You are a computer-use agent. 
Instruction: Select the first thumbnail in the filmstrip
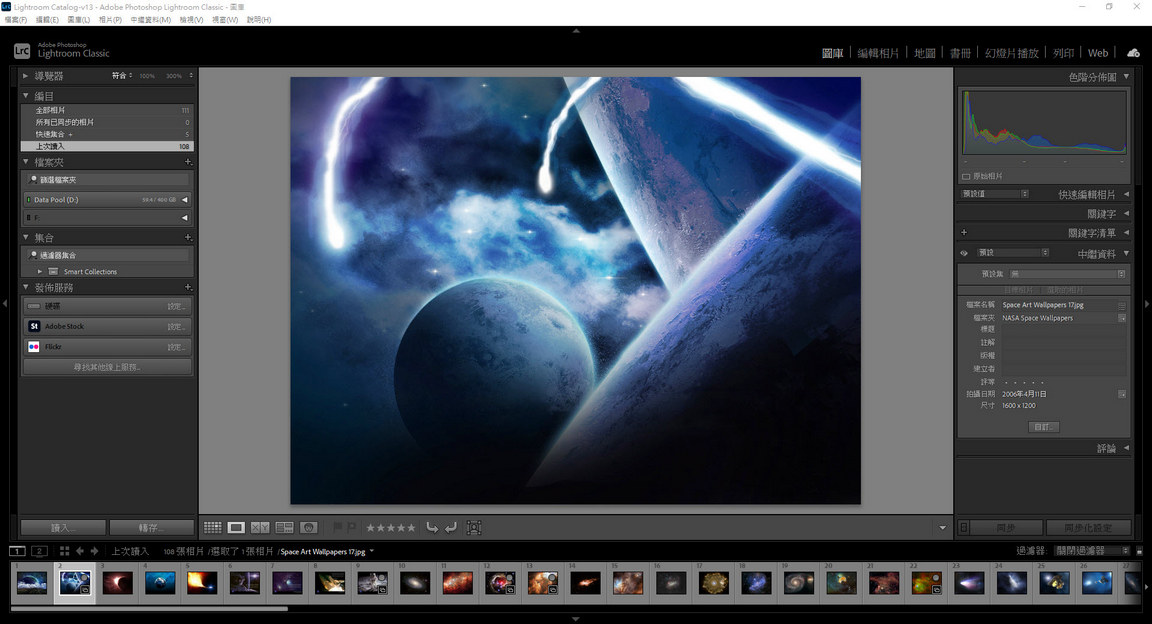(30, 582)
